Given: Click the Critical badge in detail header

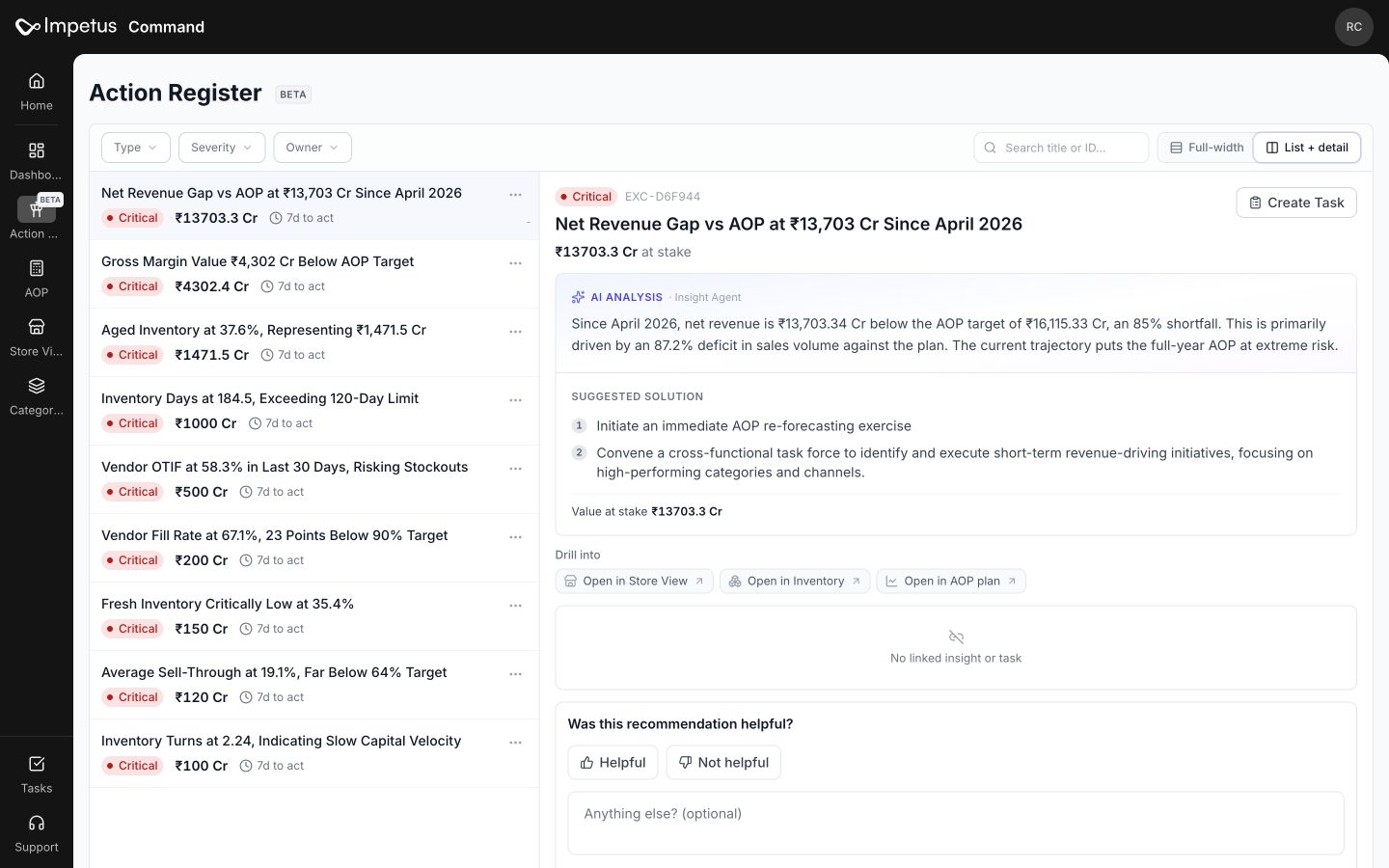Looking at the screenshot, I should (x=586, y=197).
